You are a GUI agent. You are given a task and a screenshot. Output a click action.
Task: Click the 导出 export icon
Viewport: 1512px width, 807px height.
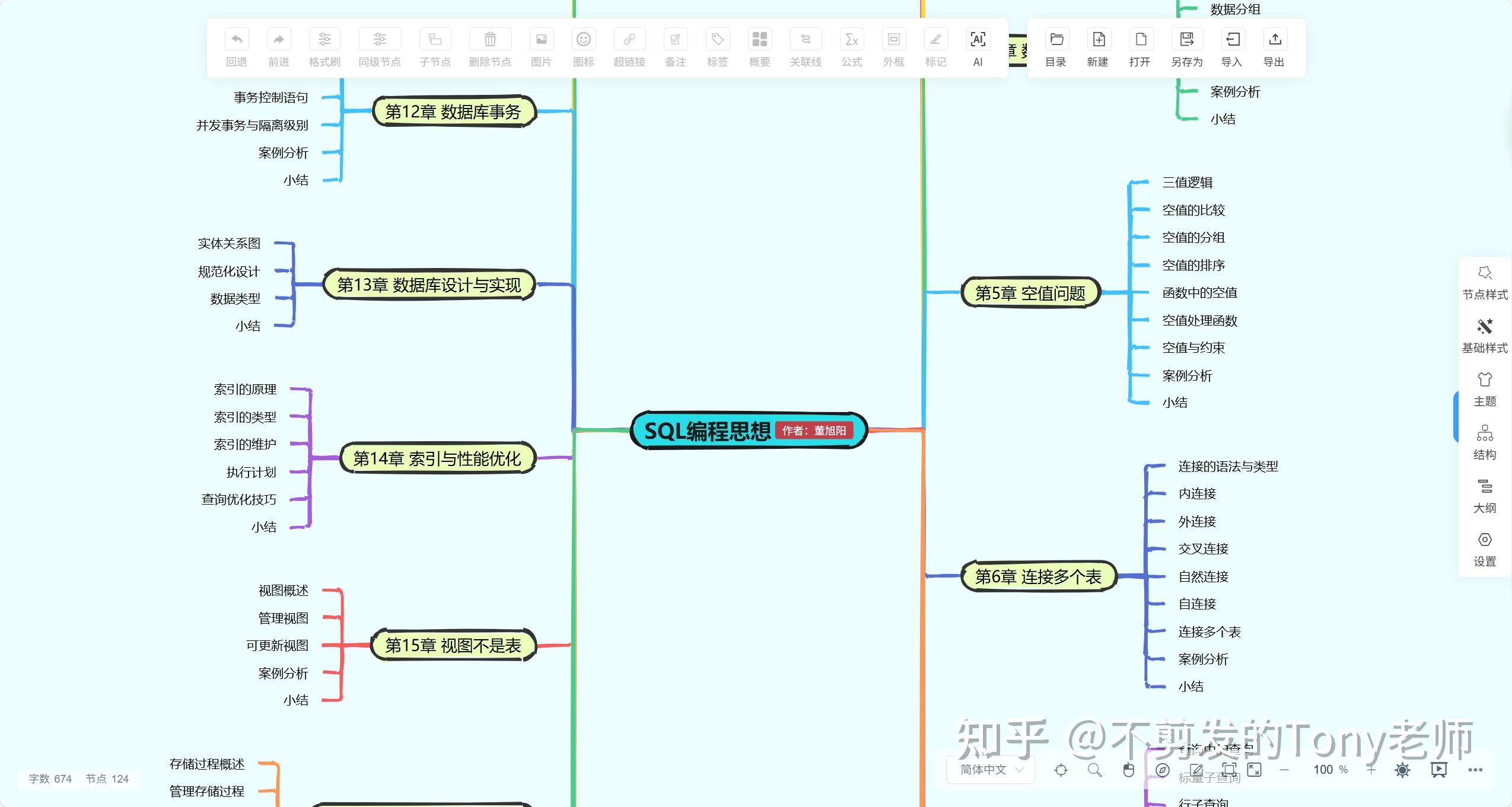pyautogui.click(x=1274, y=47)
